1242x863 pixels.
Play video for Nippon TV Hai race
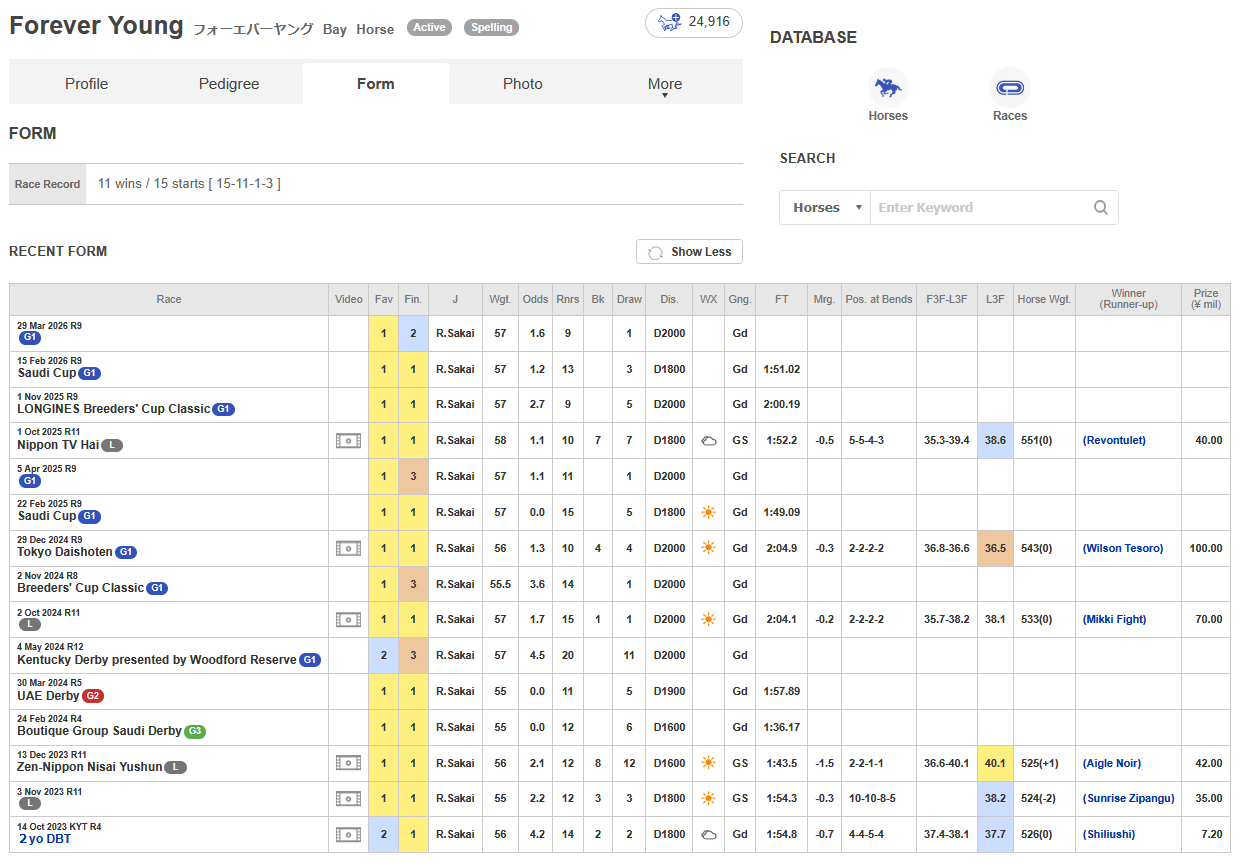(x=348, y=441)
